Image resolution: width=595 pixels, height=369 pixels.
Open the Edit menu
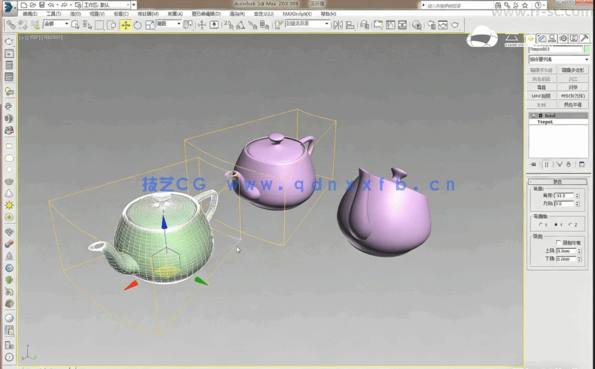[x=30, y=14]
